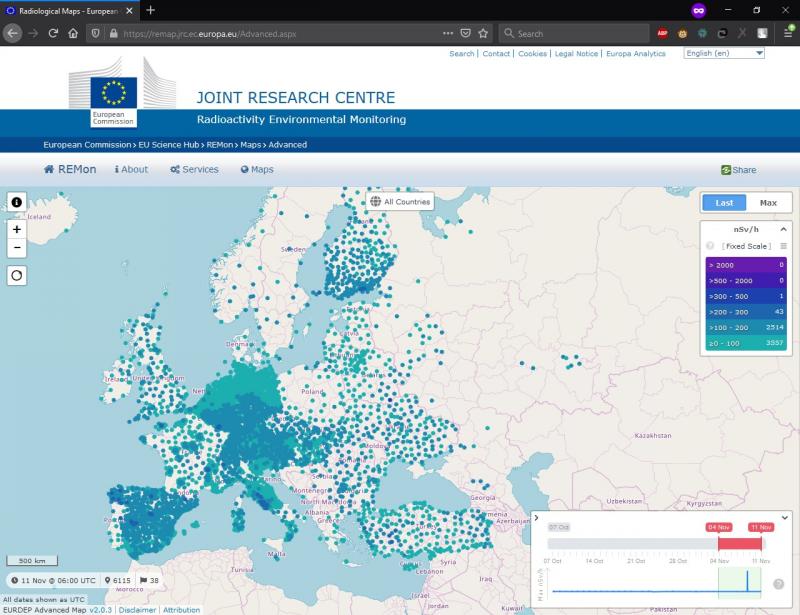Toggle the Fixed Scale indicator circle
Screen dimensions: 800x615
pos(710,246)
